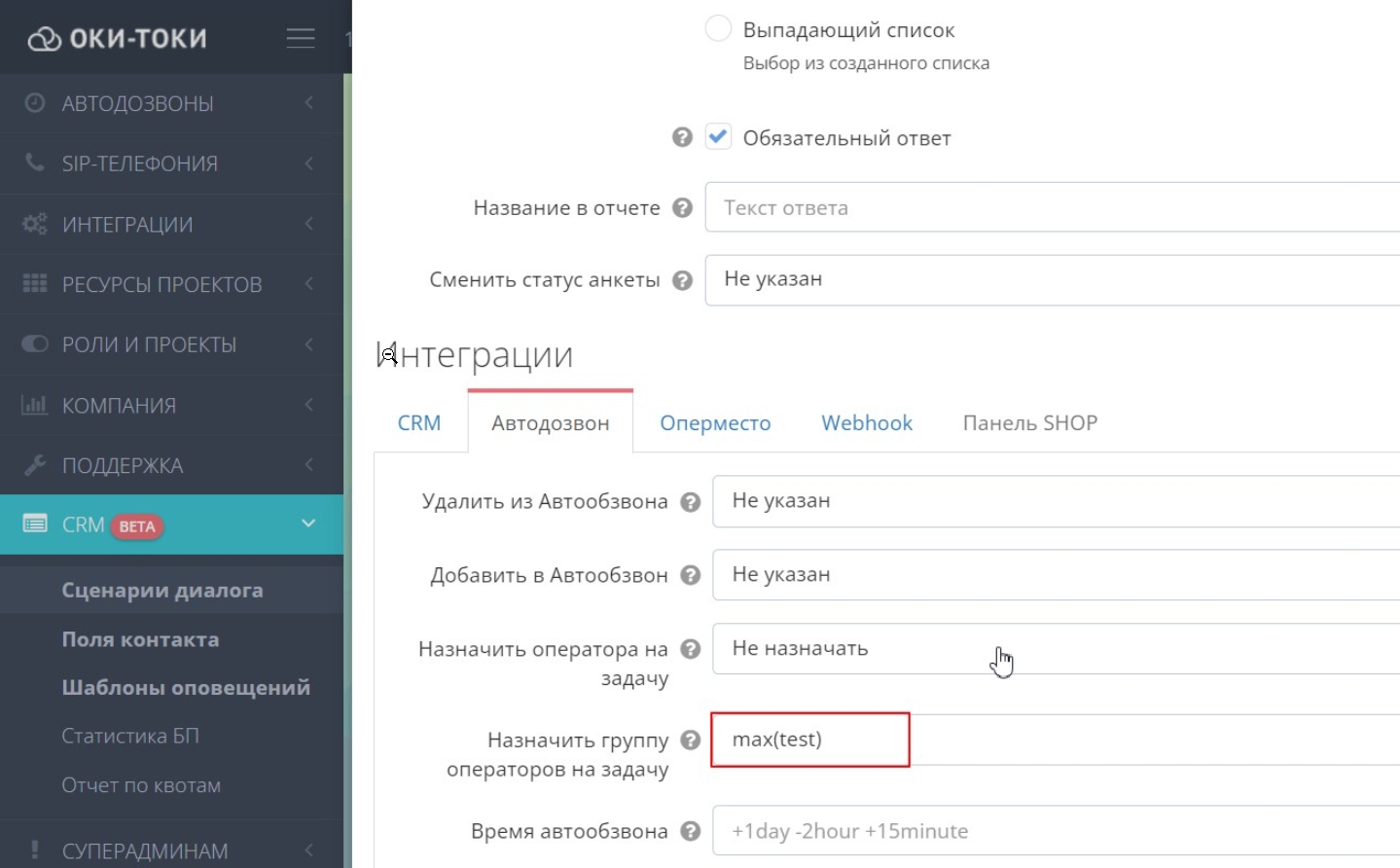Click help icon for Удалить из Автообзвона
The image size is (1400, 868).
[x=690, y=502]
